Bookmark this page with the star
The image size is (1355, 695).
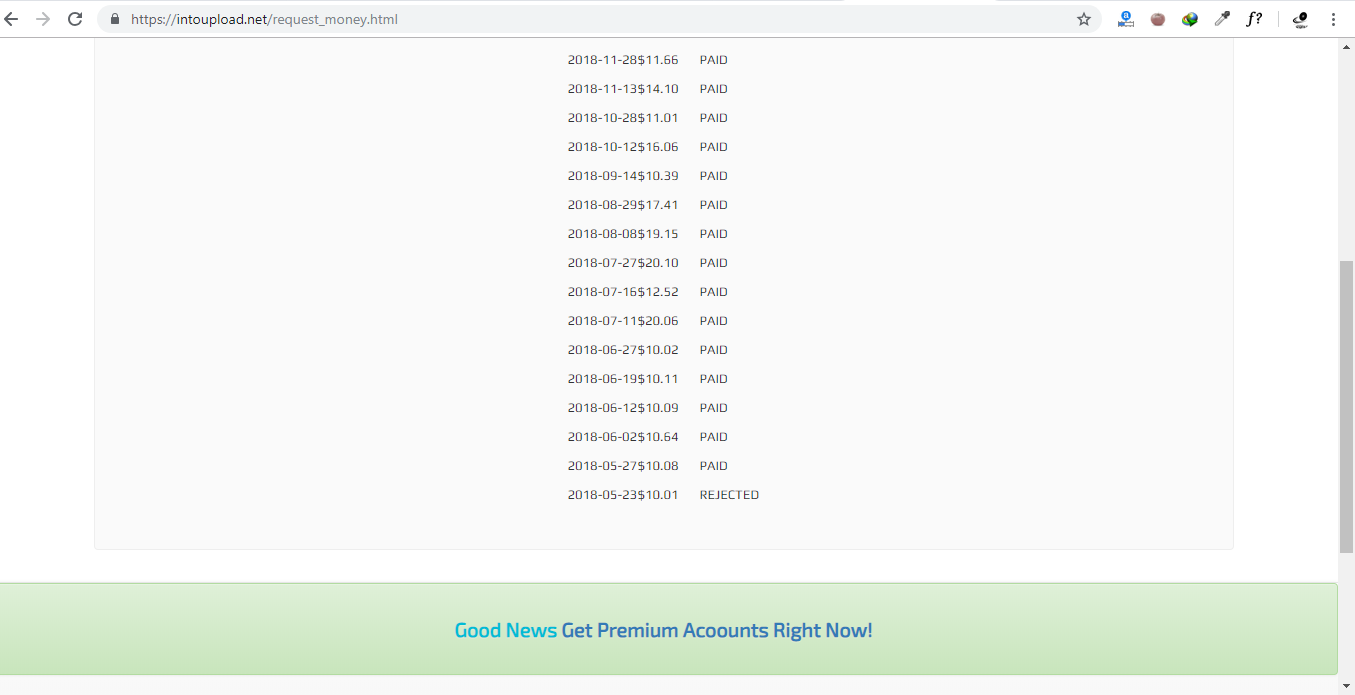click(1083, 18)
